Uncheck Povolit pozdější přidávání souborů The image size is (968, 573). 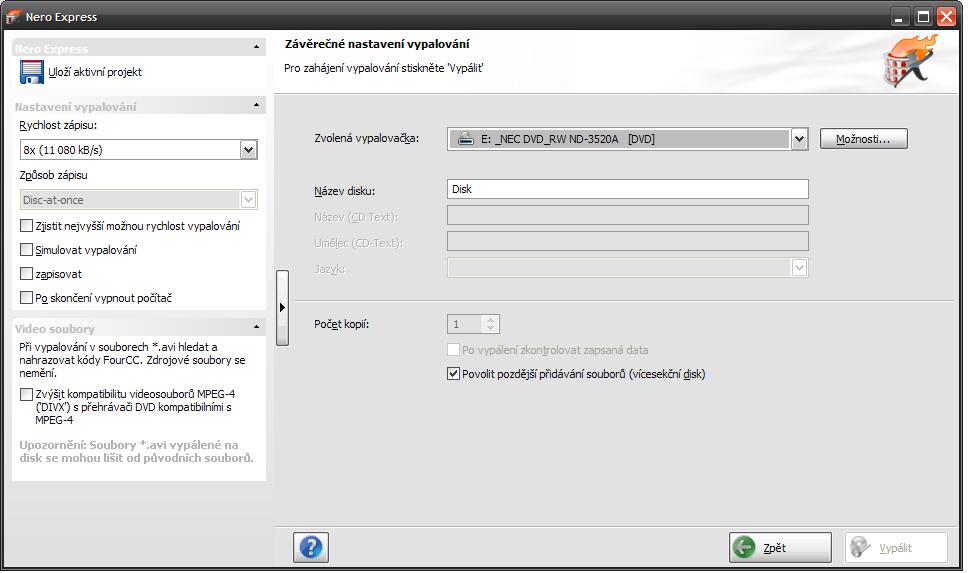(x=453, y=374)
